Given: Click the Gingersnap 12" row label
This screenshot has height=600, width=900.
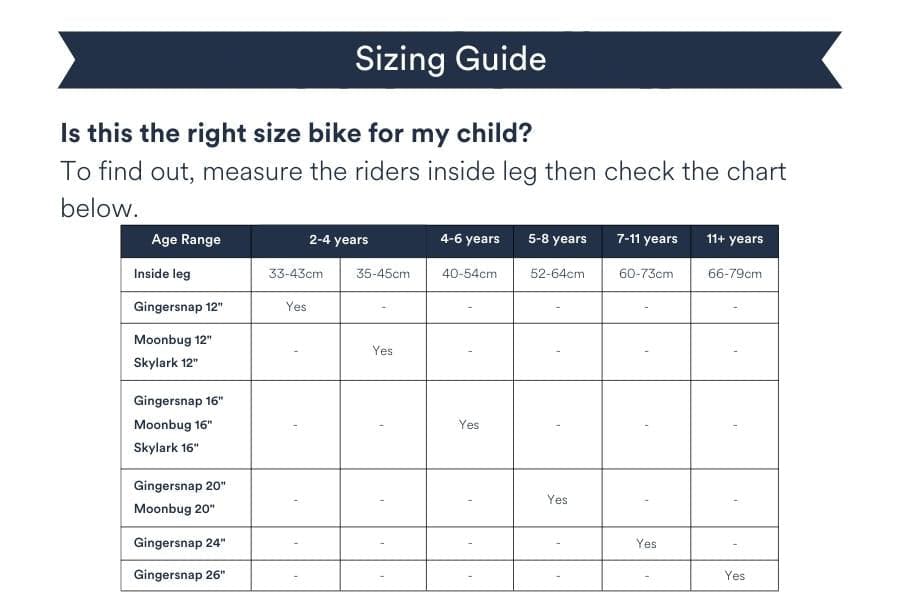Looking at the screenshot, I should click(177, 306).
